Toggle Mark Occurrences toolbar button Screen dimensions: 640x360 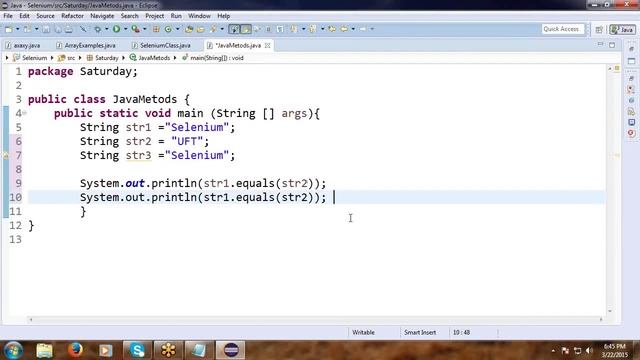point(246,29)
